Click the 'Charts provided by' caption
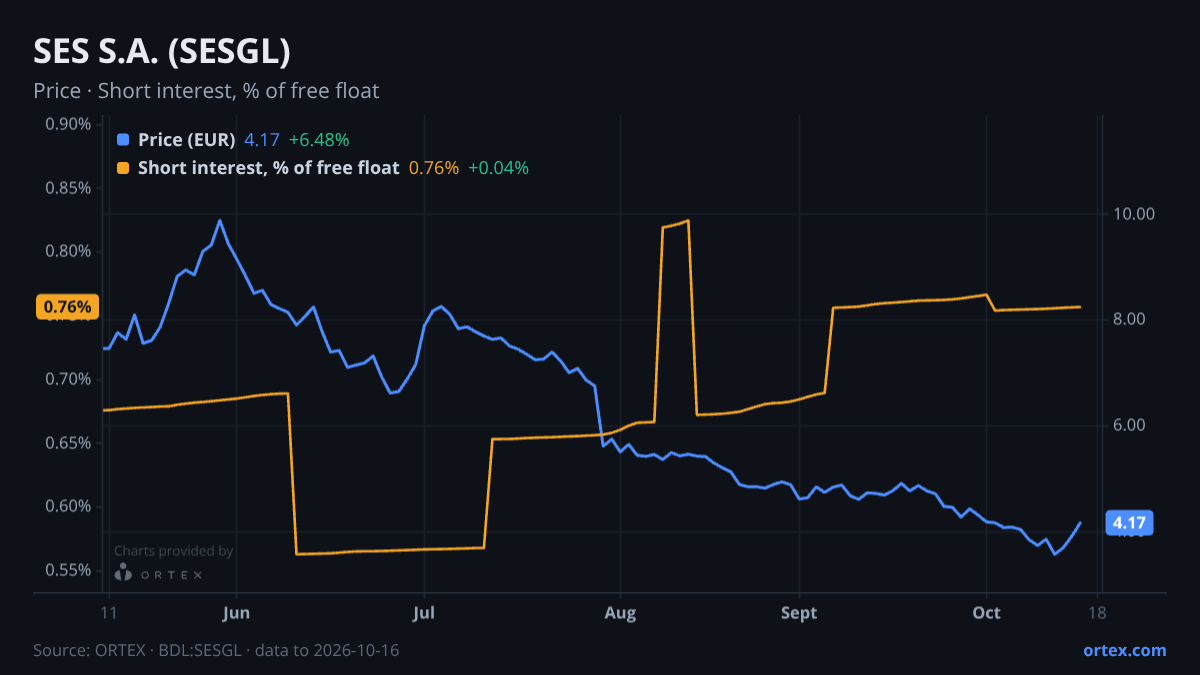This screenshot has height=675, width=1200. [174, 550]
